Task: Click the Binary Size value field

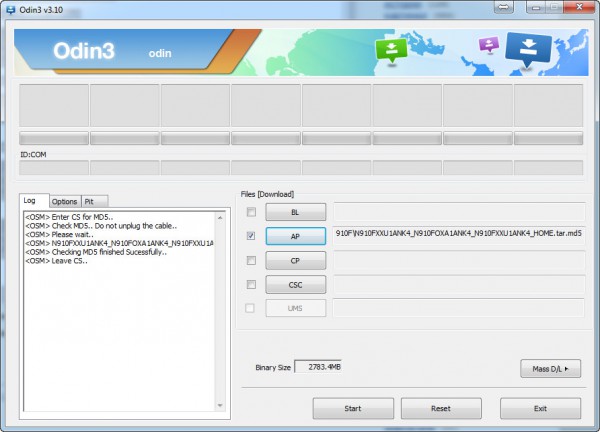Action: coord(318,367)
